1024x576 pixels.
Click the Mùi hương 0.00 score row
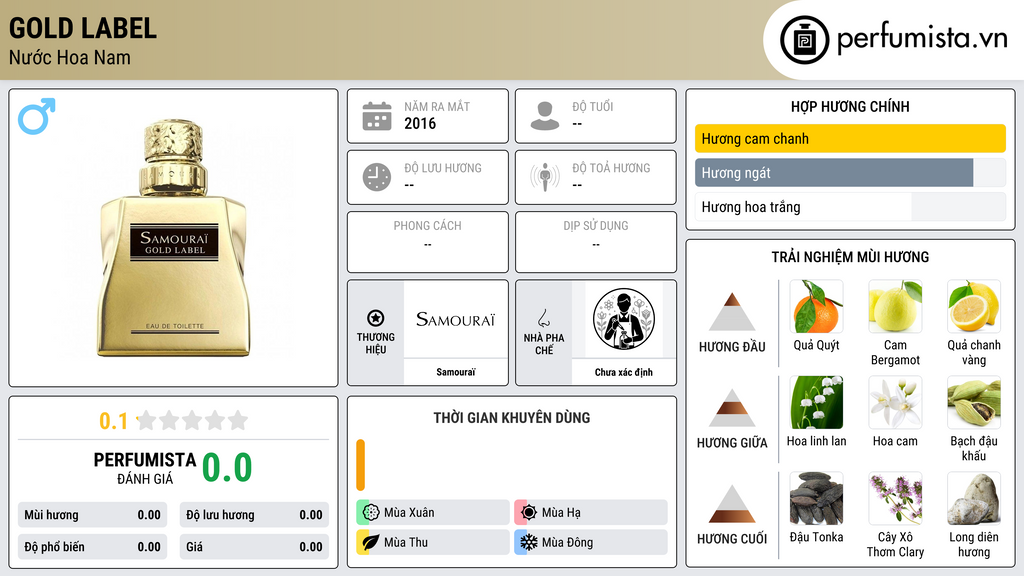92,515
